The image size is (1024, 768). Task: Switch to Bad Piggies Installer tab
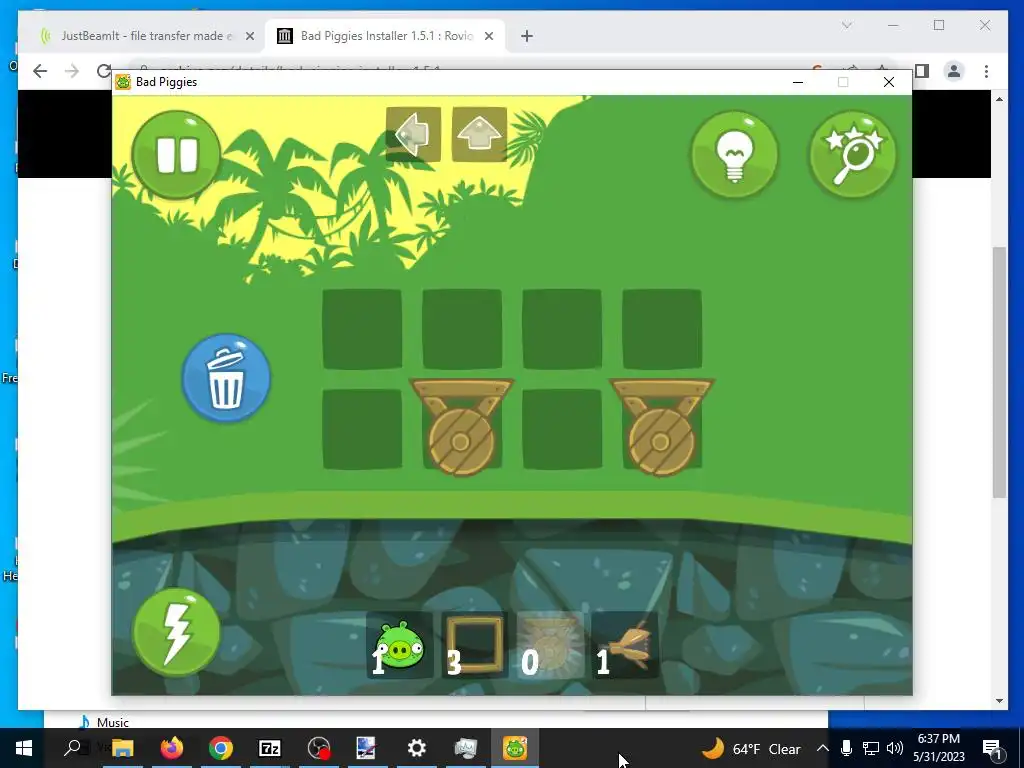coord(387,36)
